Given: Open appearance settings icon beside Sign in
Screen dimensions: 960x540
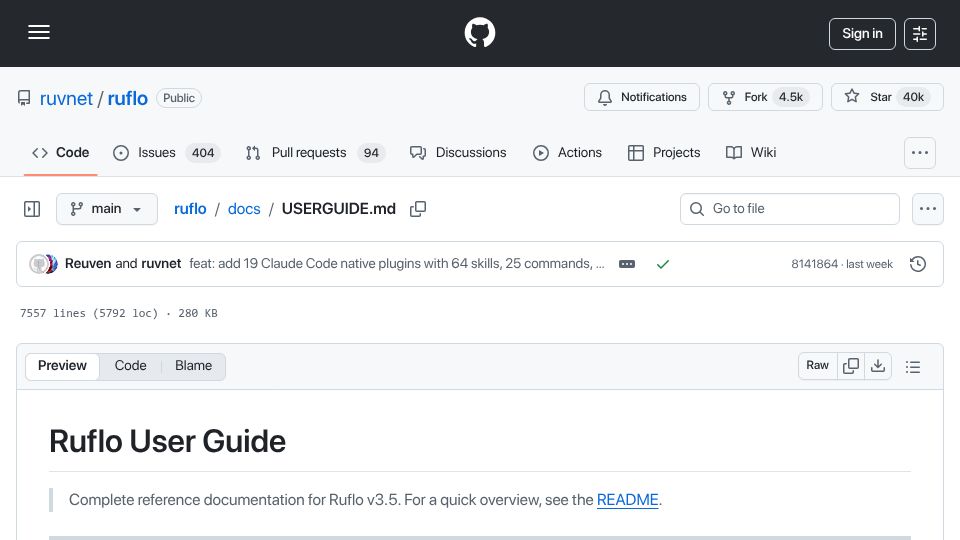Looking at the screenshot, I should (x=920, y=34).
